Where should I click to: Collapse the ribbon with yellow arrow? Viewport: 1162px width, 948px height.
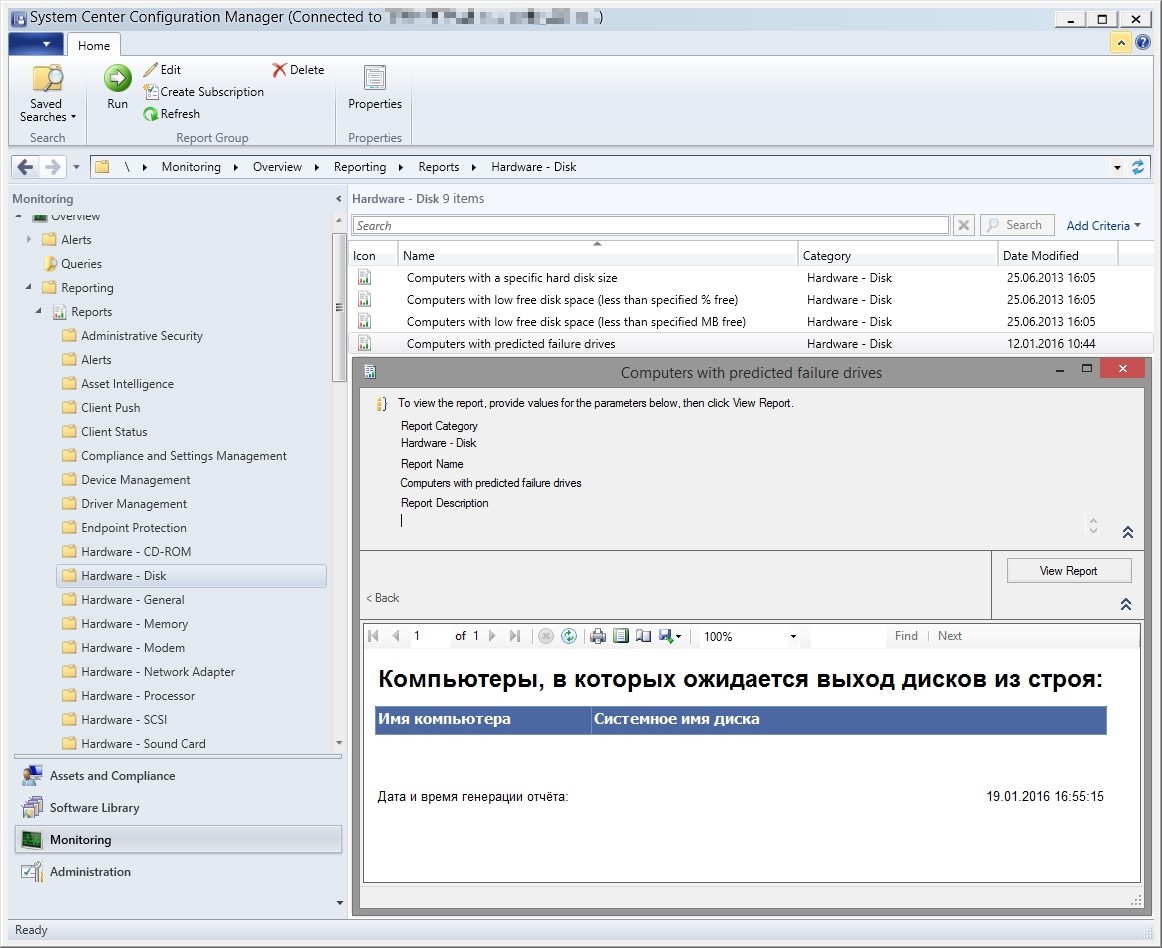1120,43
